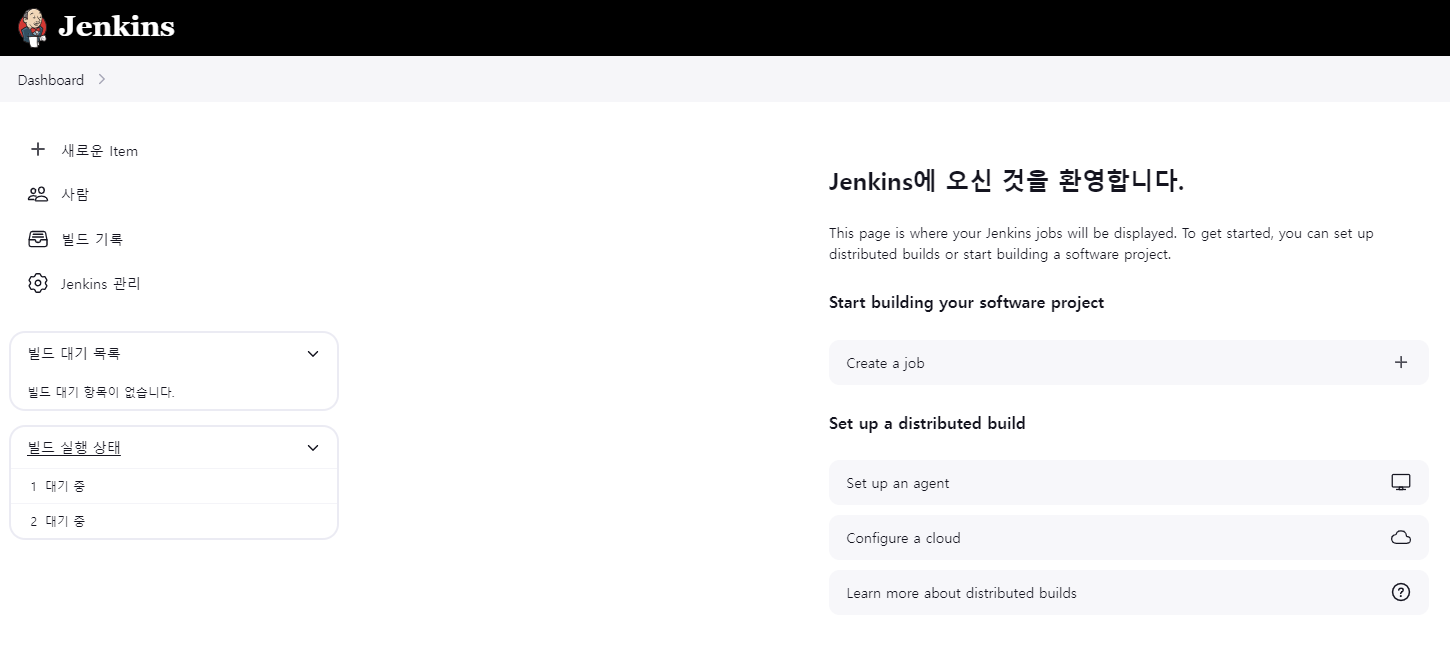
Task: Click Set up an agent
Action: 1128,483
